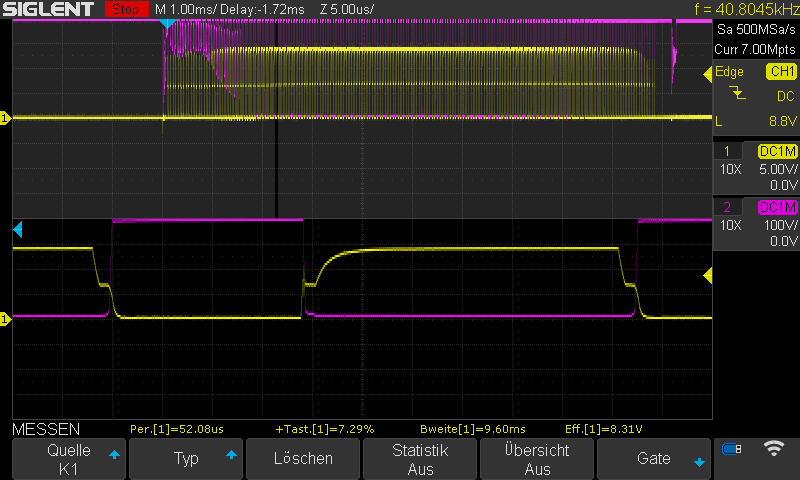Click the Bweite[1]=9.60ms measurement
Viewport: 800px width, 480px height.
click(472, 430)
